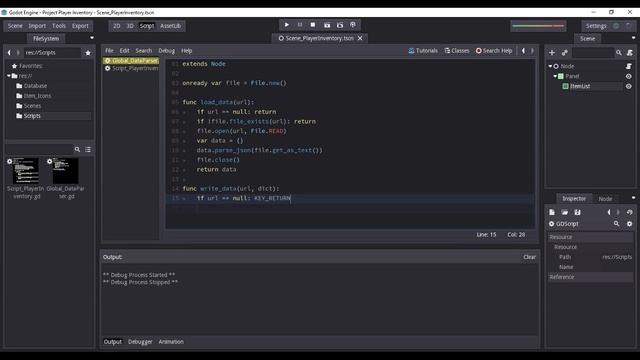This screenshot has width=640, height=360.
Task: Open Scene dock position dropdown
Action: [633, 38]
